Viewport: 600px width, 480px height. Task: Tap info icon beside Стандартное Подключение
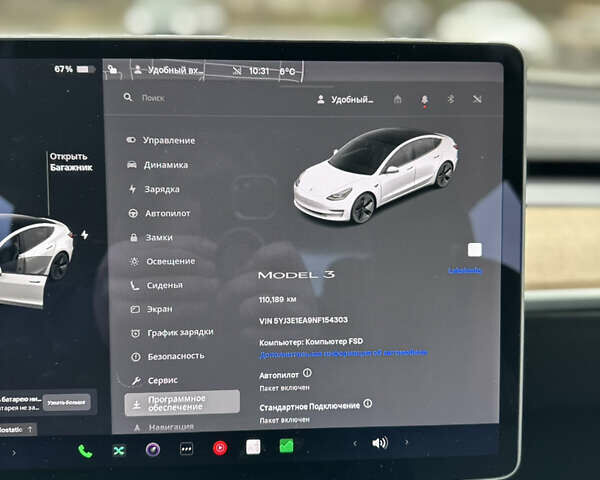(368, 404)
